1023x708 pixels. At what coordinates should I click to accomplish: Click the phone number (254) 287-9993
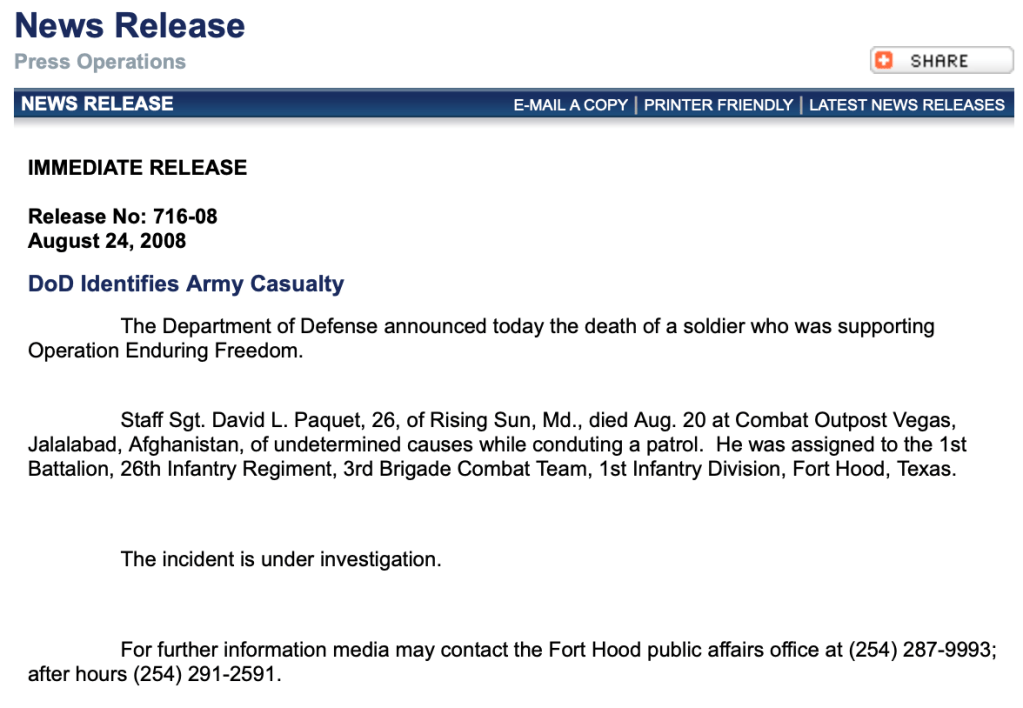click(x=920, y=650)
